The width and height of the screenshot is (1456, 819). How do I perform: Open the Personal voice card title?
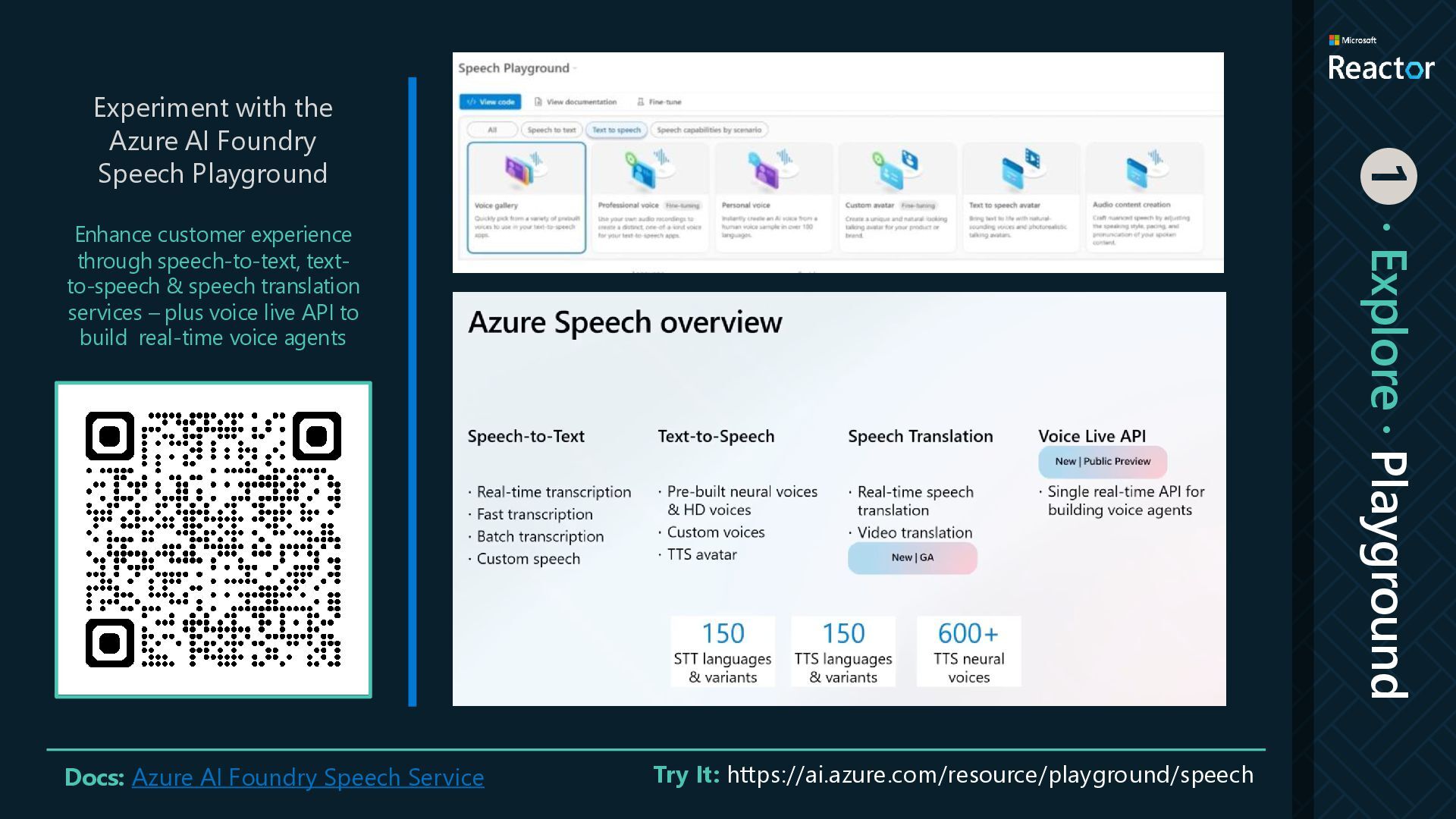(745, 206)
